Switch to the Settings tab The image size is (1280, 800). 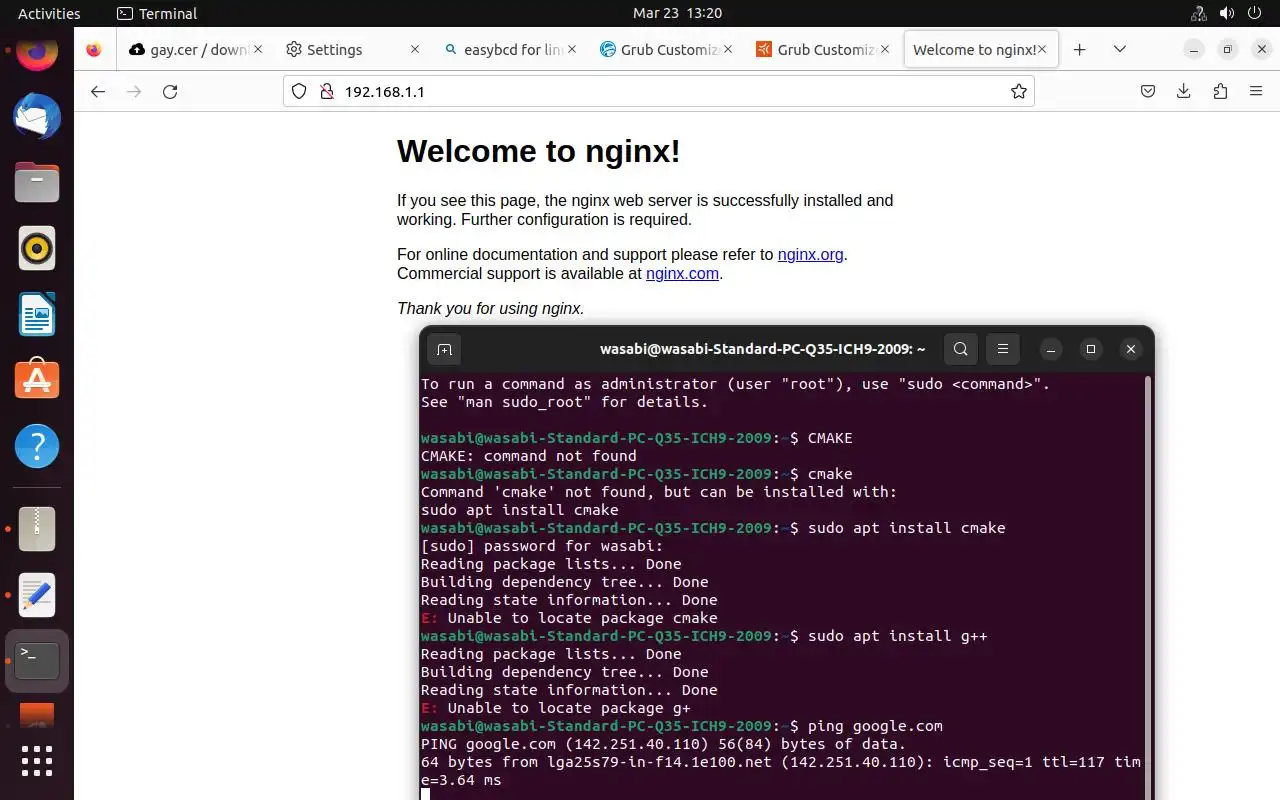click(x=353, y=49)
